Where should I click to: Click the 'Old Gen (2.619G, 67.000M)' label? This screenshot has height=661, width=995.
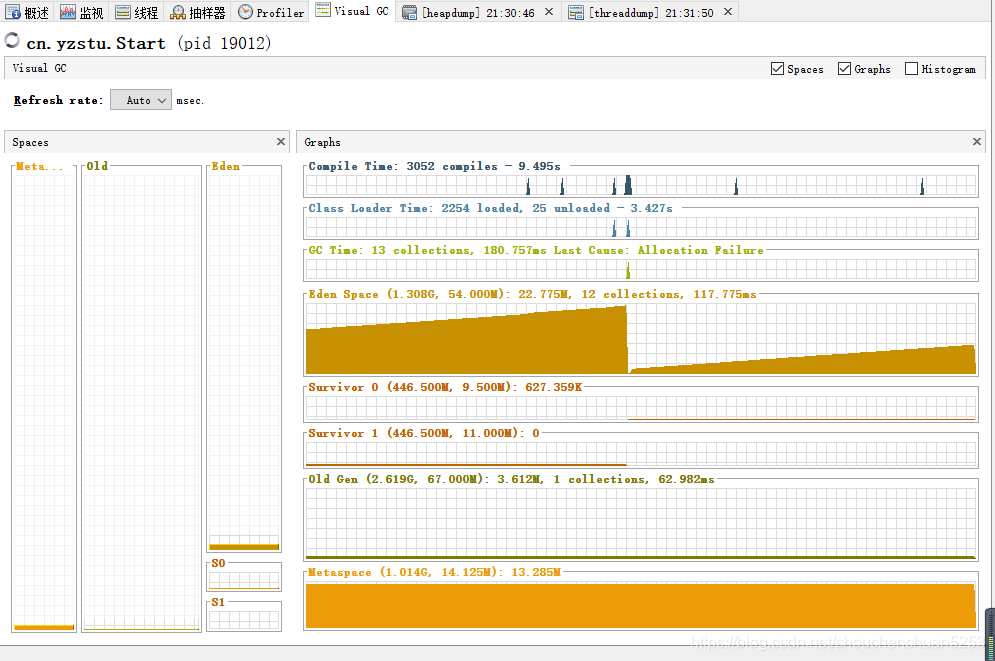(511, 479)
